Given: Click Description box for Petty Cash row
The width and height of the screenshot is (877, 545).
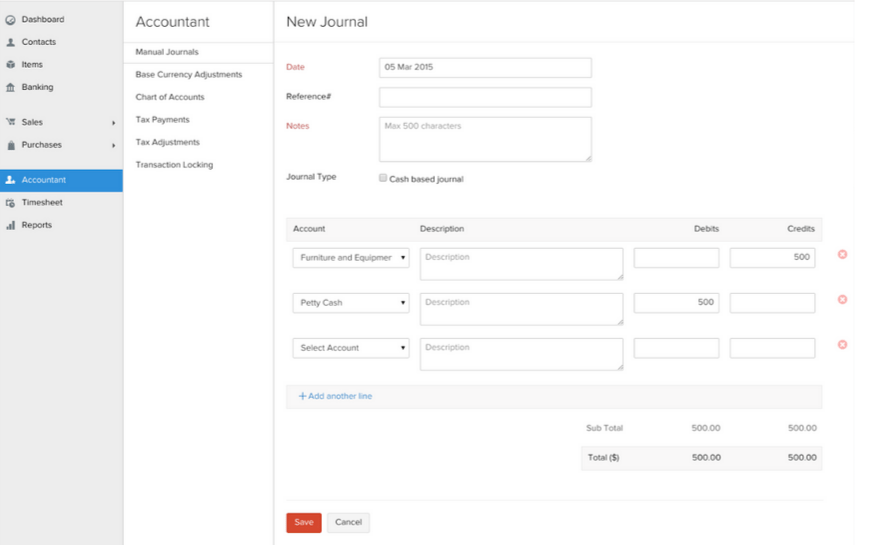Looking at the screenshot, I should coord(521,309).
